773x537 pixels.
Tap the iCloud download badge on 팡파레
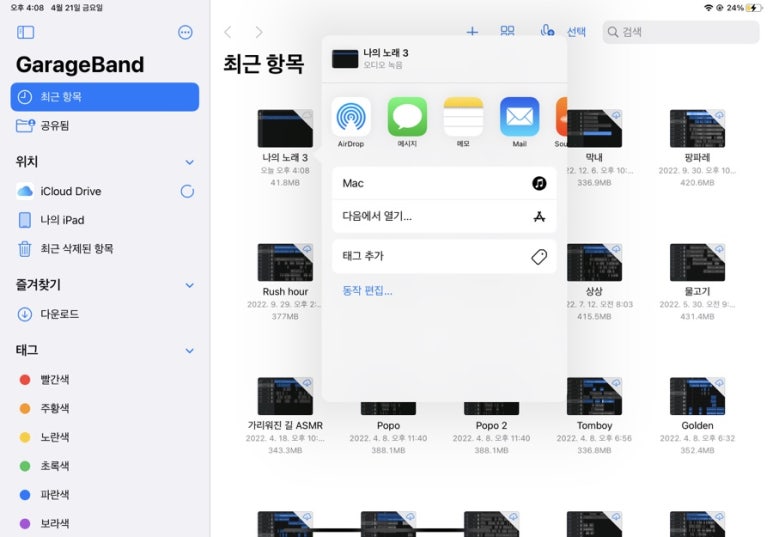click(x=719, y=115)
